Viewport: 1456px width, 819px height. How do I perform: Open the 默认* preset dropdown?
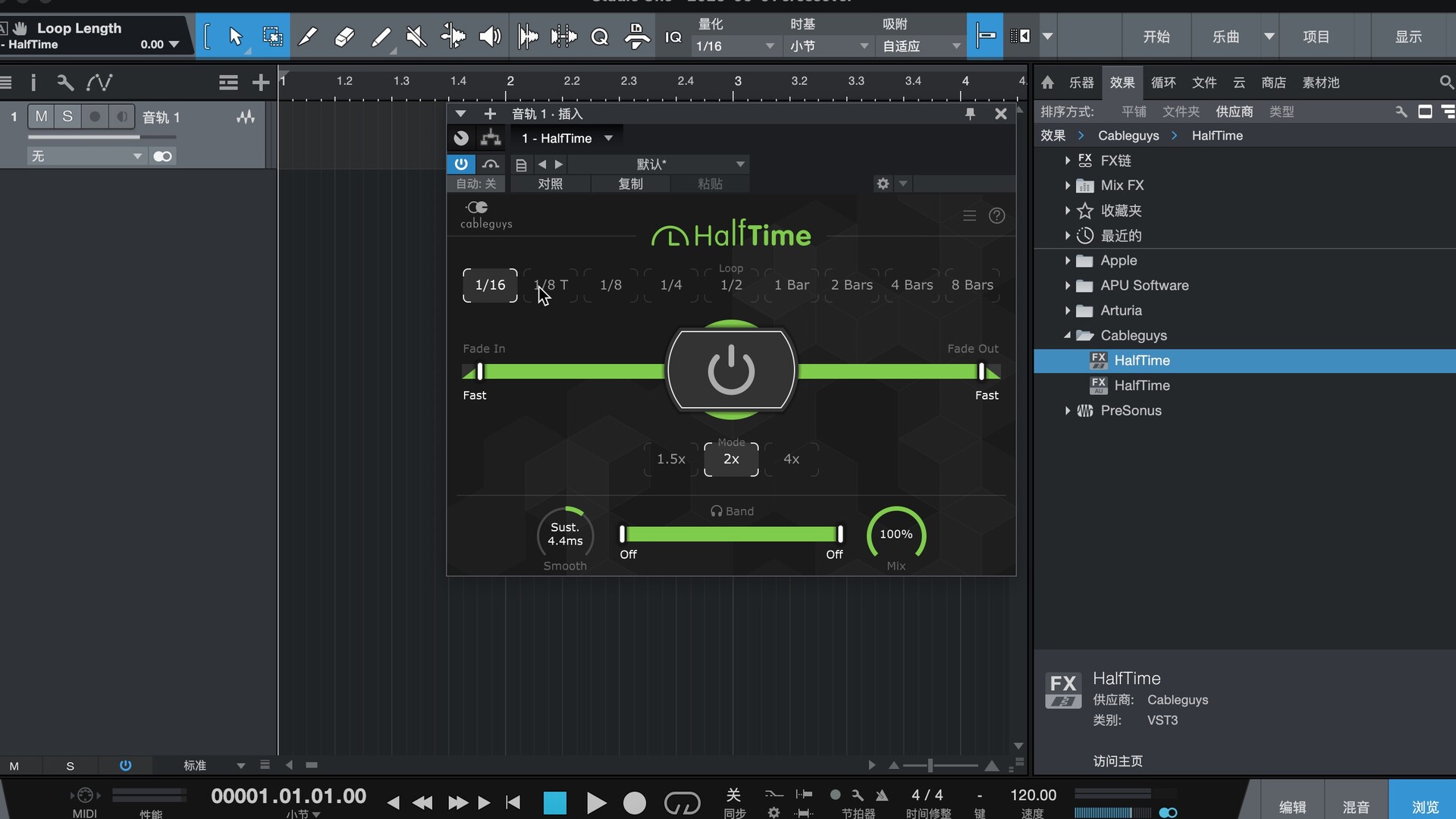pyautogui.click(x=659, y=165)
